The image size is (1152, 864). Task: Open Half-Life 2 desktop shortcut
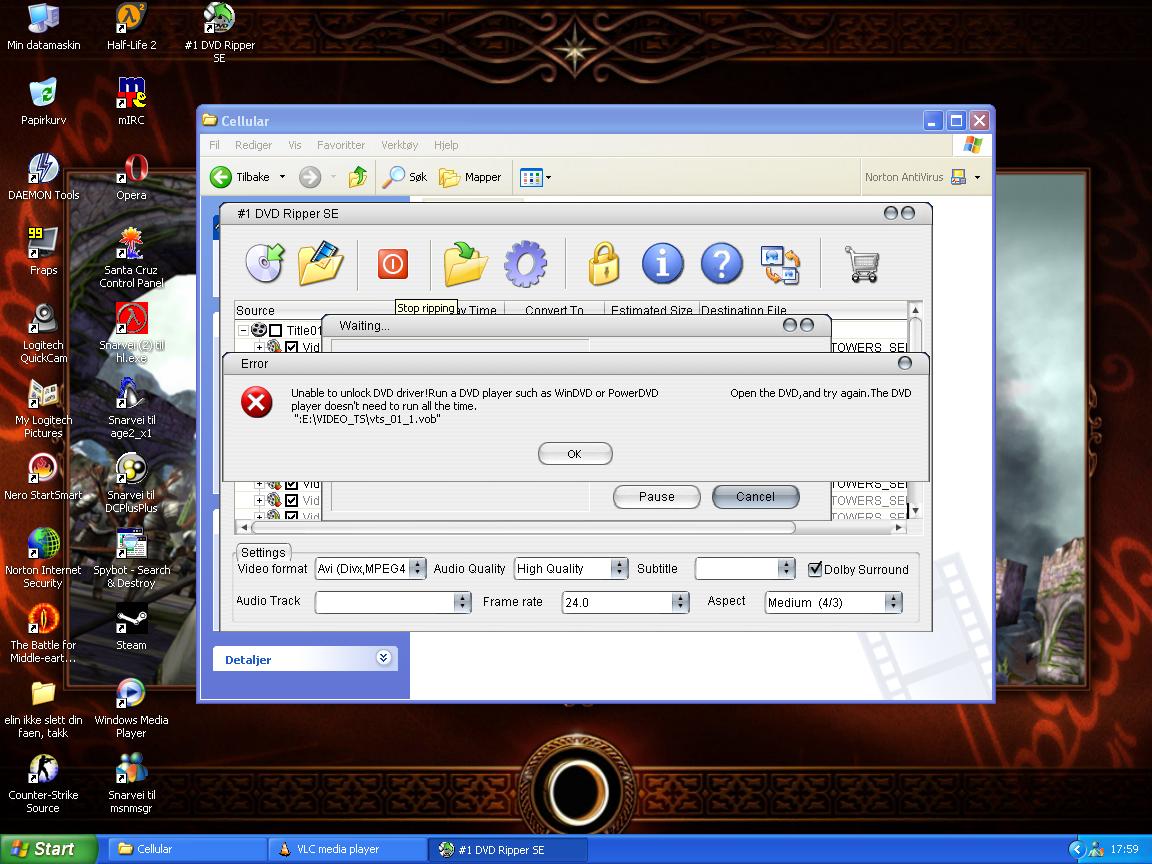[x=132, y=26]
